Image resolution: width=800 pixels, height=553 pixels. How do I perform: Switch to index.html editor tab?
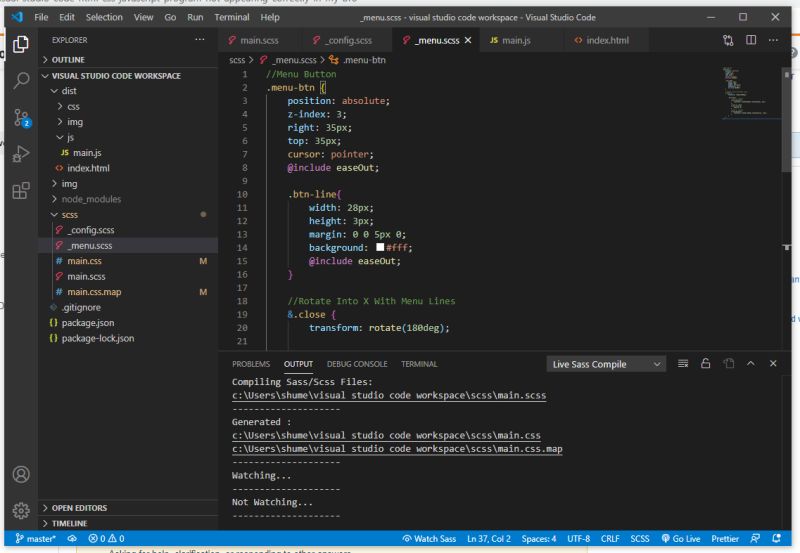coord(606,40)
